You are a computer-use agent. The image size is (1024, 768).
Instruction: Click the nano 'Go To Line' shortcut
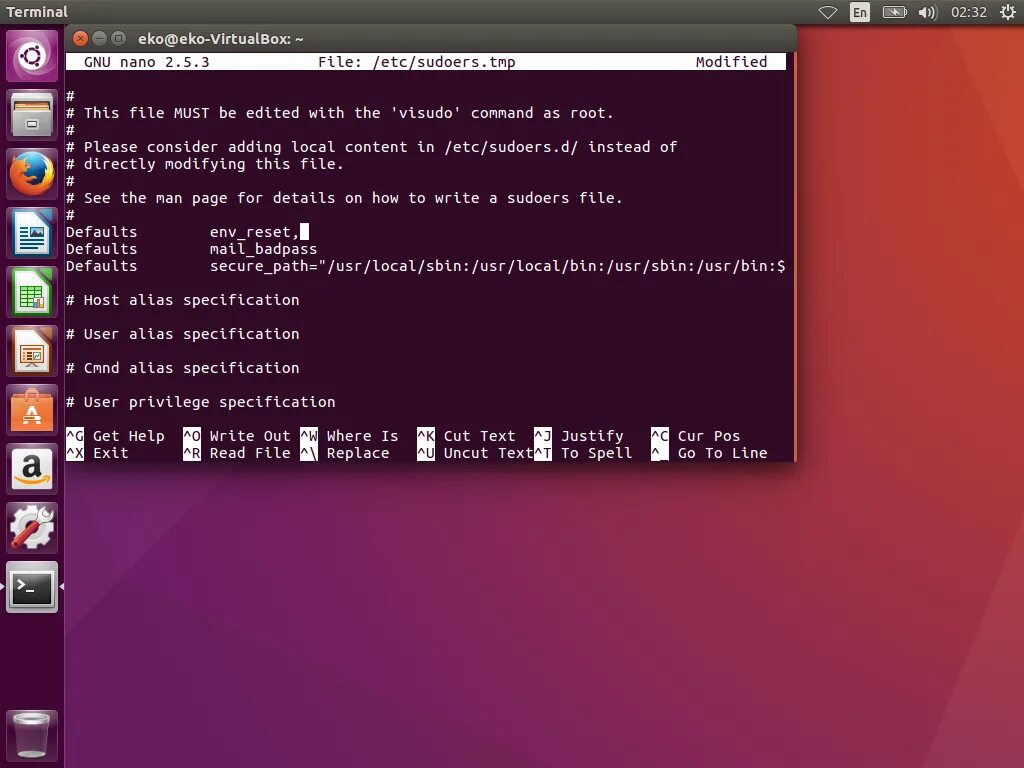coord(709,453)
